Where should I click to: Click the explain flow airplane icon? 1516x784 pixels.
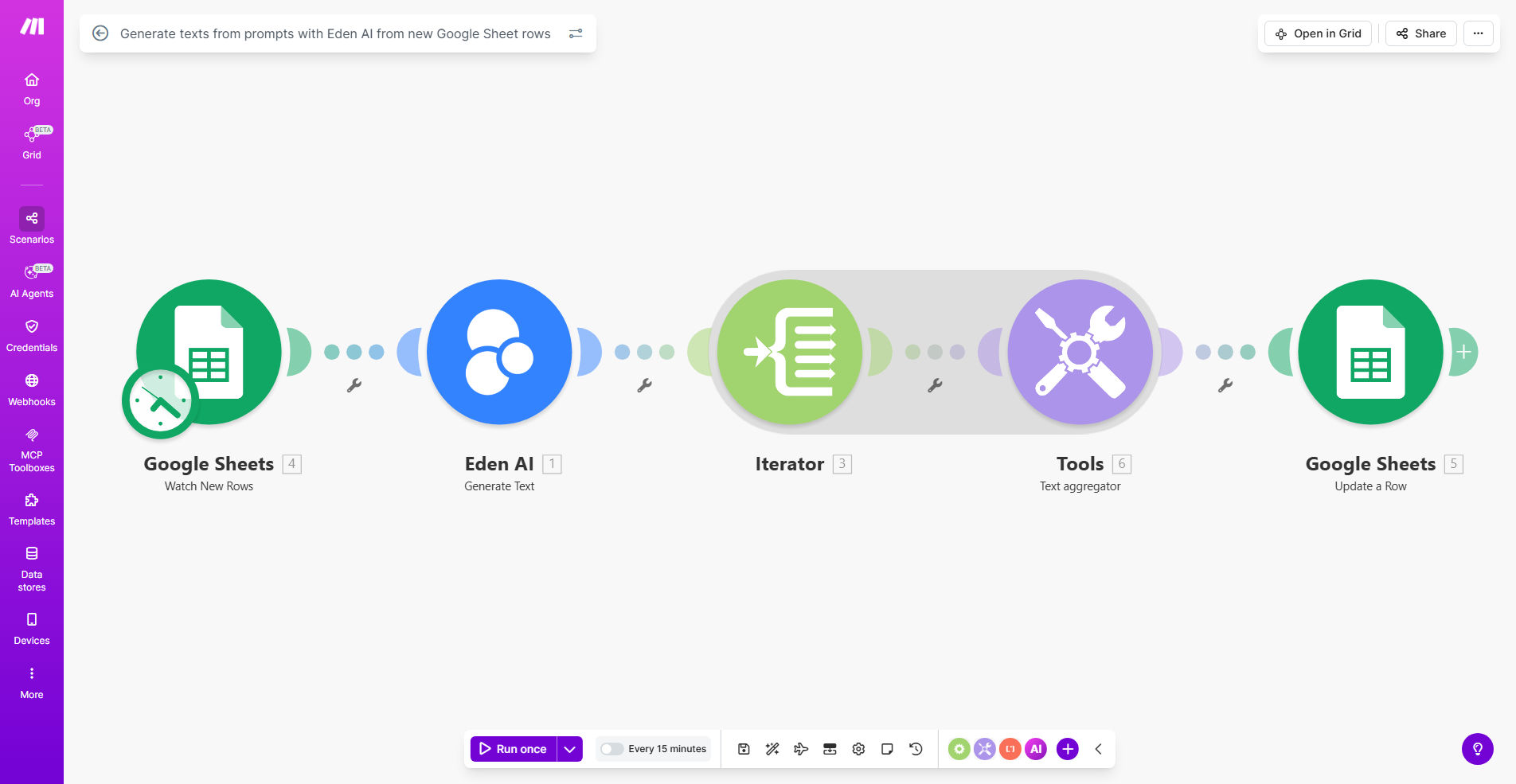801,749
